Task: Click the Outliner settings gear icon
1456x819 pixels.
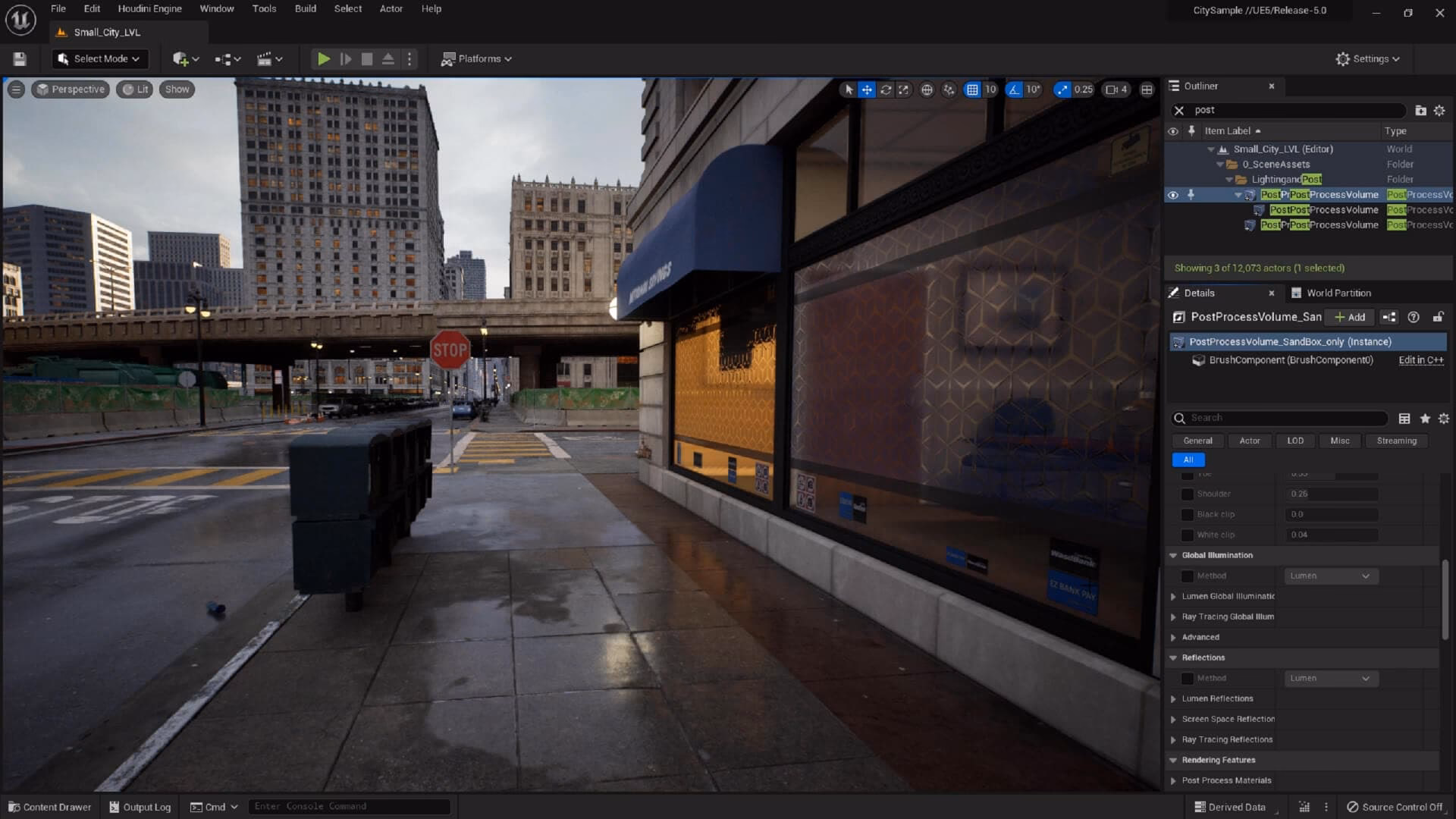Action: coord(1439,110)
